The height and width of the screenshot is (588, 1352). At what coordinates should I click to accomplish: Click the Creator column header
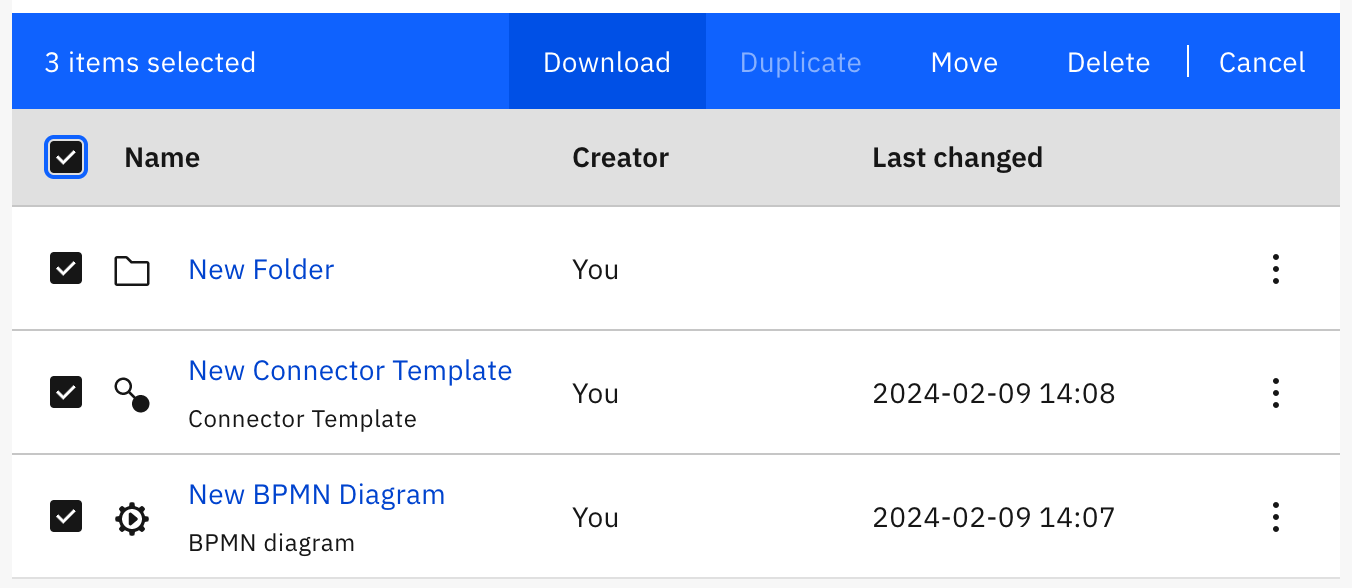point(620,157)
